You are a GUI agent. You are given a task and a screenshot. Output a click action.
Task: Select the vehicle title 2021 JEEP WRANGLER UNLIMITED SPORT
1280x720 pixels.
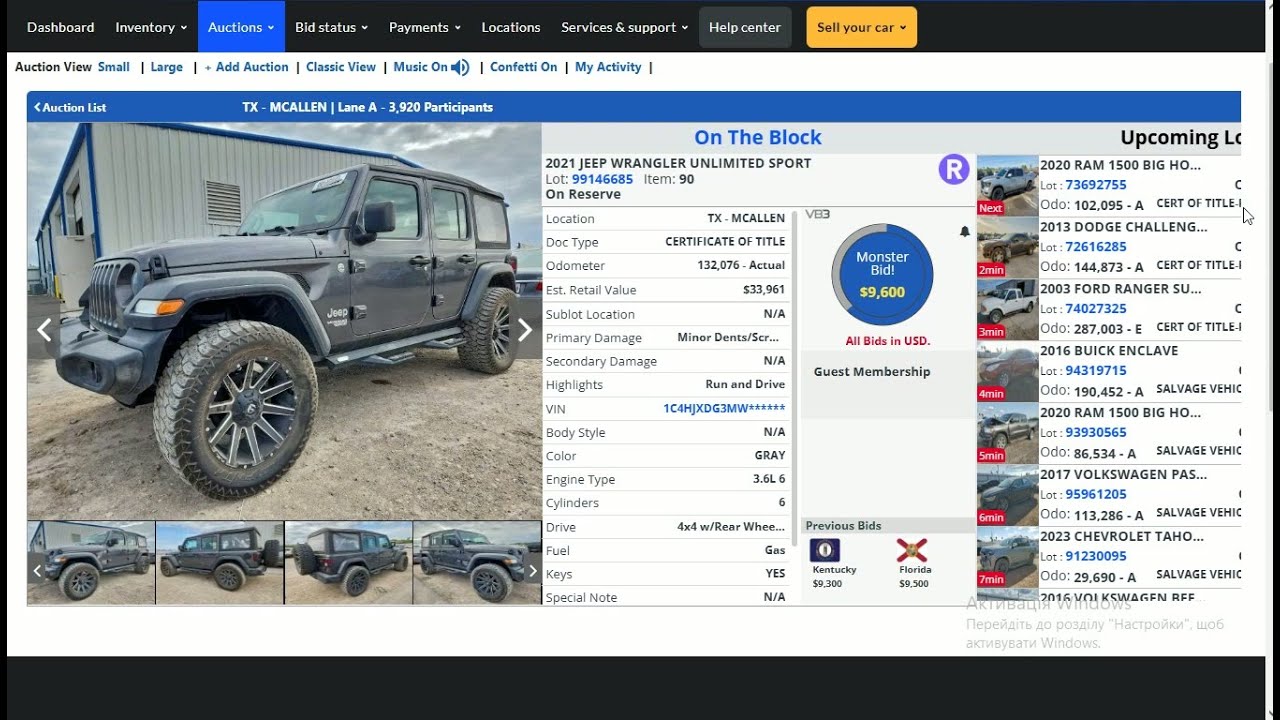678,163
